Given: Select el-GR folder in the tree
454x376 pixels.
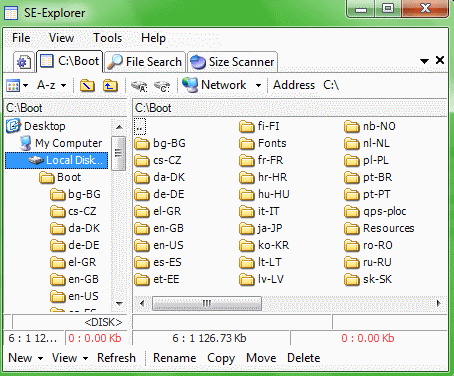Looking at the screenshot, I should point(73,262).
